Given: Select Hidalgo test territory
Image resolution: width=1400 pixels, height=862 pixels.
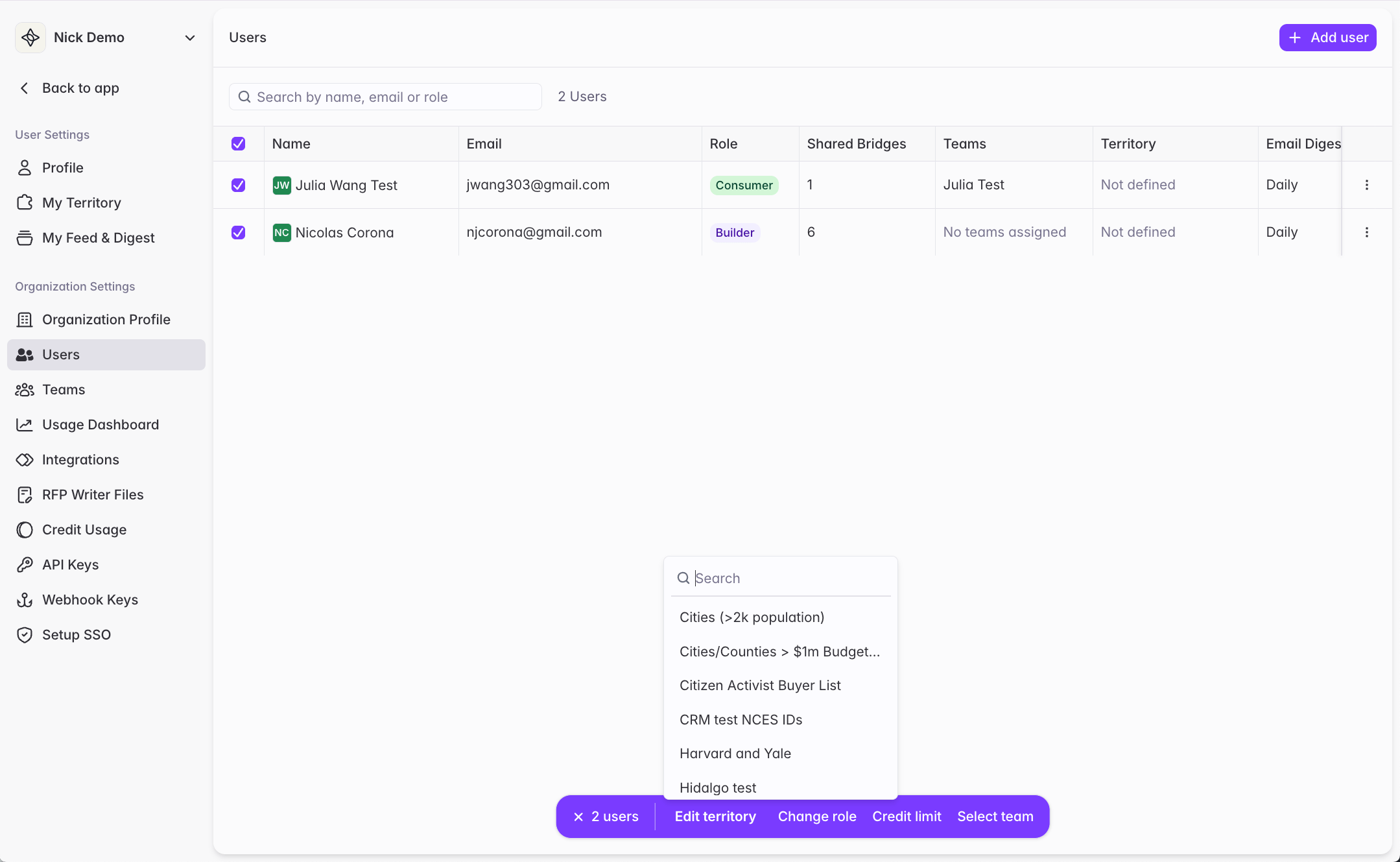Looking at the screenshot, I should (x=781, y=787).
